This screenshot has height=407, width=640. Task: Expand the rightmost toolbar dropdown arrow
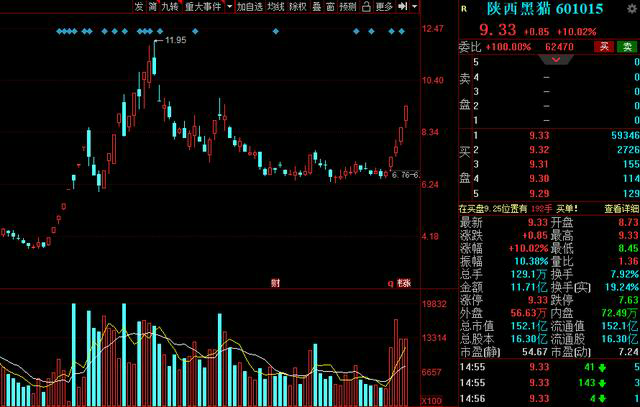[x=415, y=6]
